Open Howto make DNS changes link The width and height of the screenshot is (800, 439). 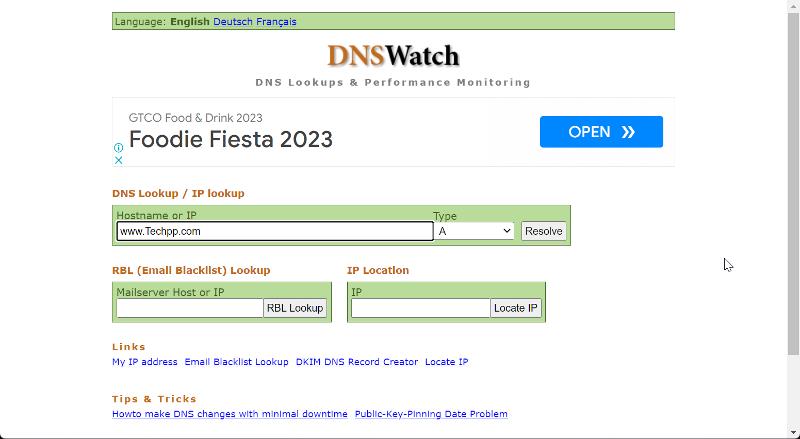point(230,414)
